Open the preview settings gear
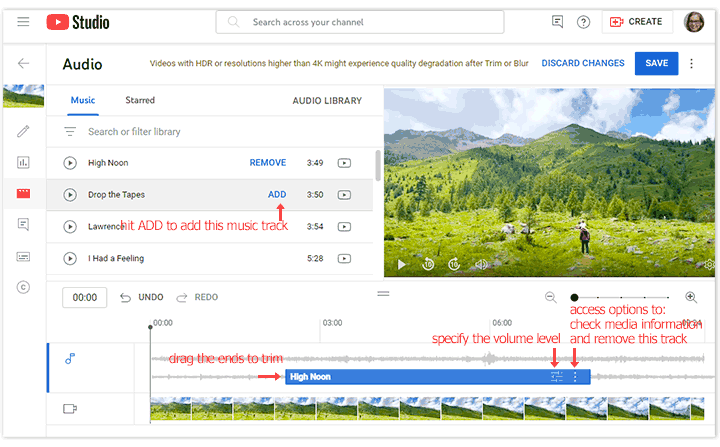The image size is (720, 447). click(709, 265)
